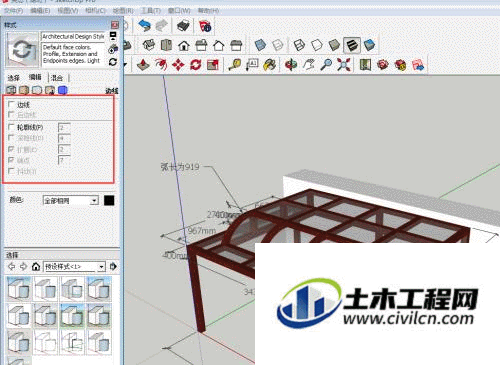Open the details arrow beside style collection
This screenshot has width=500, height=365.
[113, 266]
